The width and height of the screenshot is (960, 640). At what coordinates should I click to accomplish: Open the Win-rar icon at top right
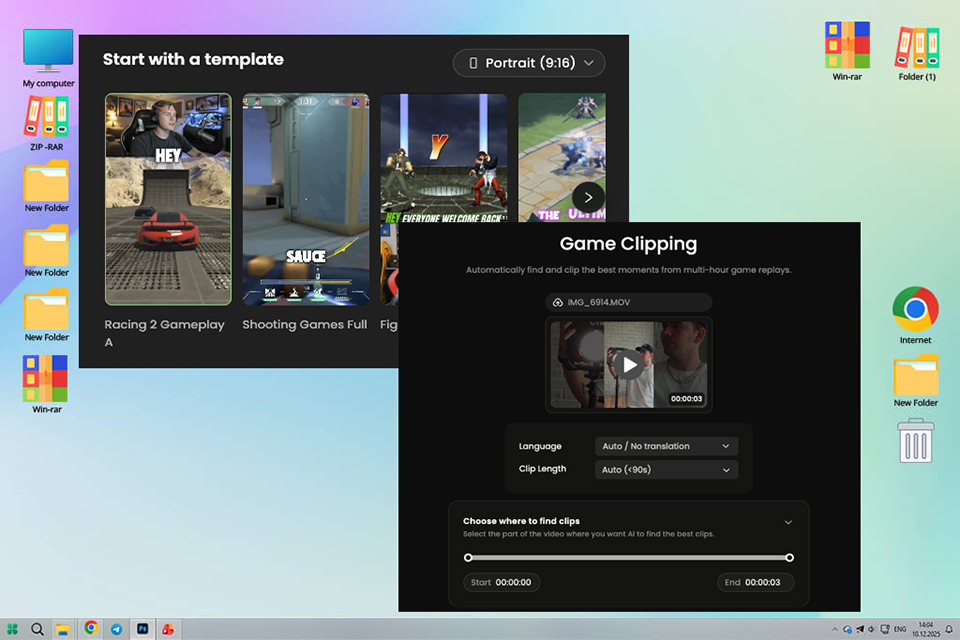847,51
